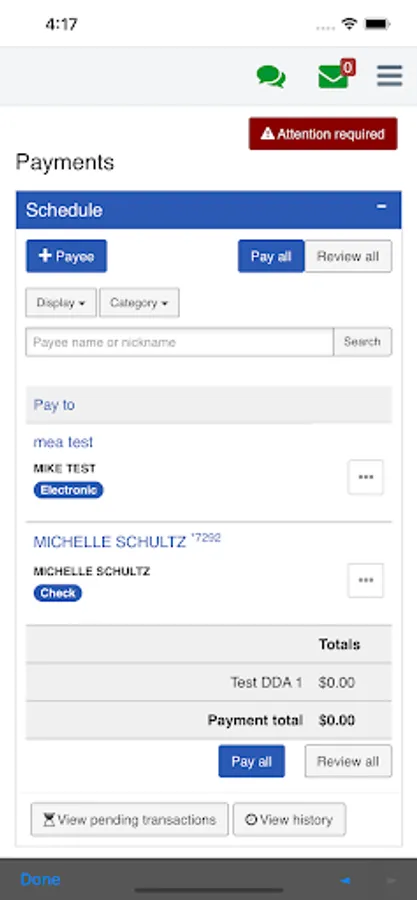Open the Category dropdown
This screenshot has width=417, height=900.
pos(139,302)
